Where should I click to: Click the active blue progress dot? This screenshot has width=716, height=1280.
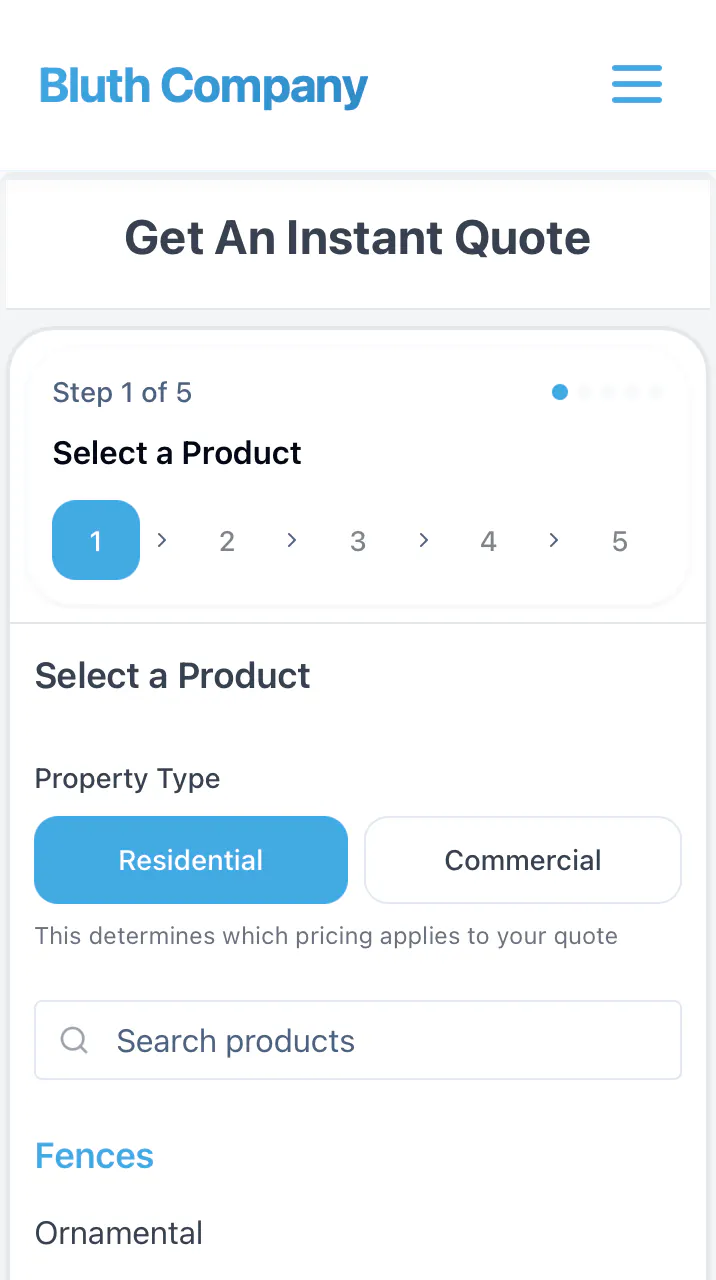560,392
